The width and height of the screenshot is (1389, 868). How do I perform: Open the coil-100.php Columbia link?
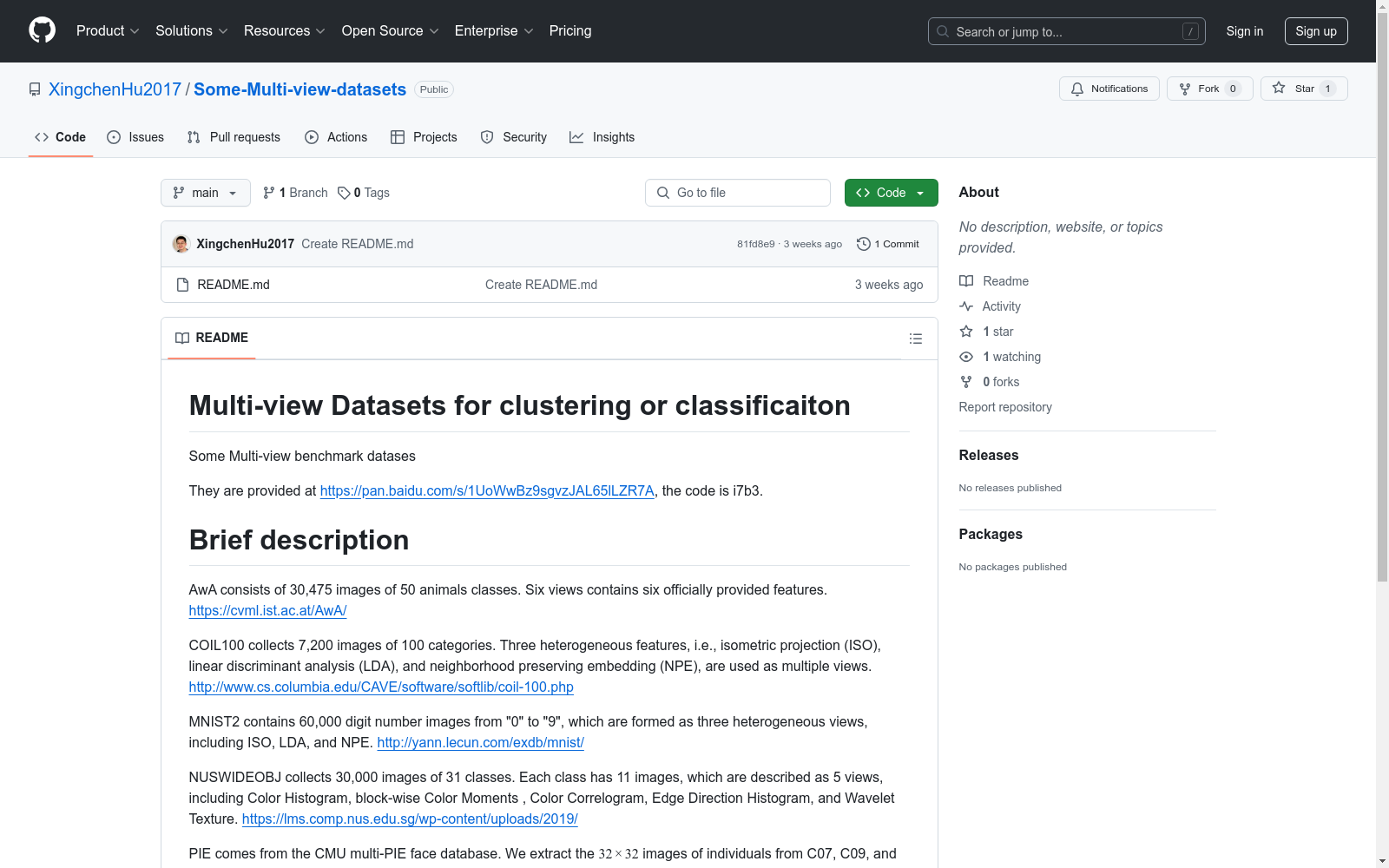click(381, 687)
